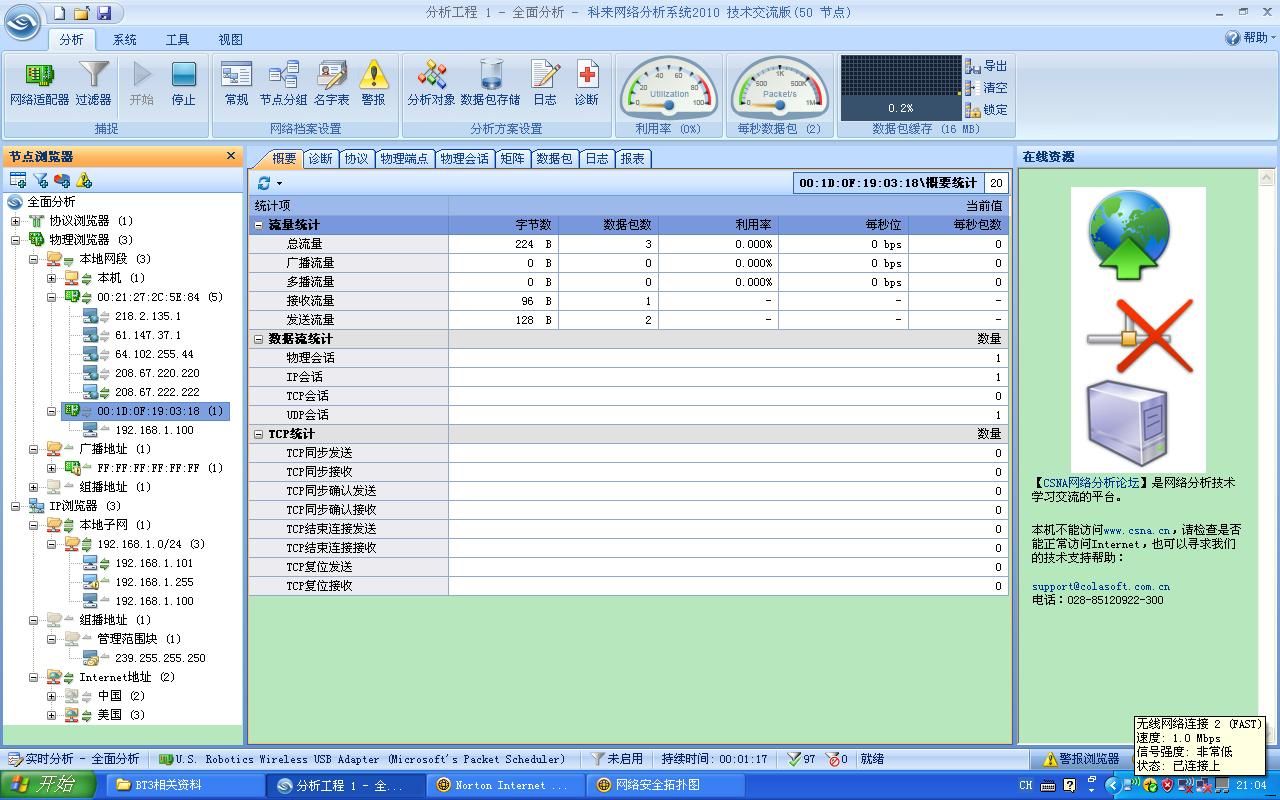Open the 名字表 name table
Viewport: 1280px width, 800px height.
331,84
